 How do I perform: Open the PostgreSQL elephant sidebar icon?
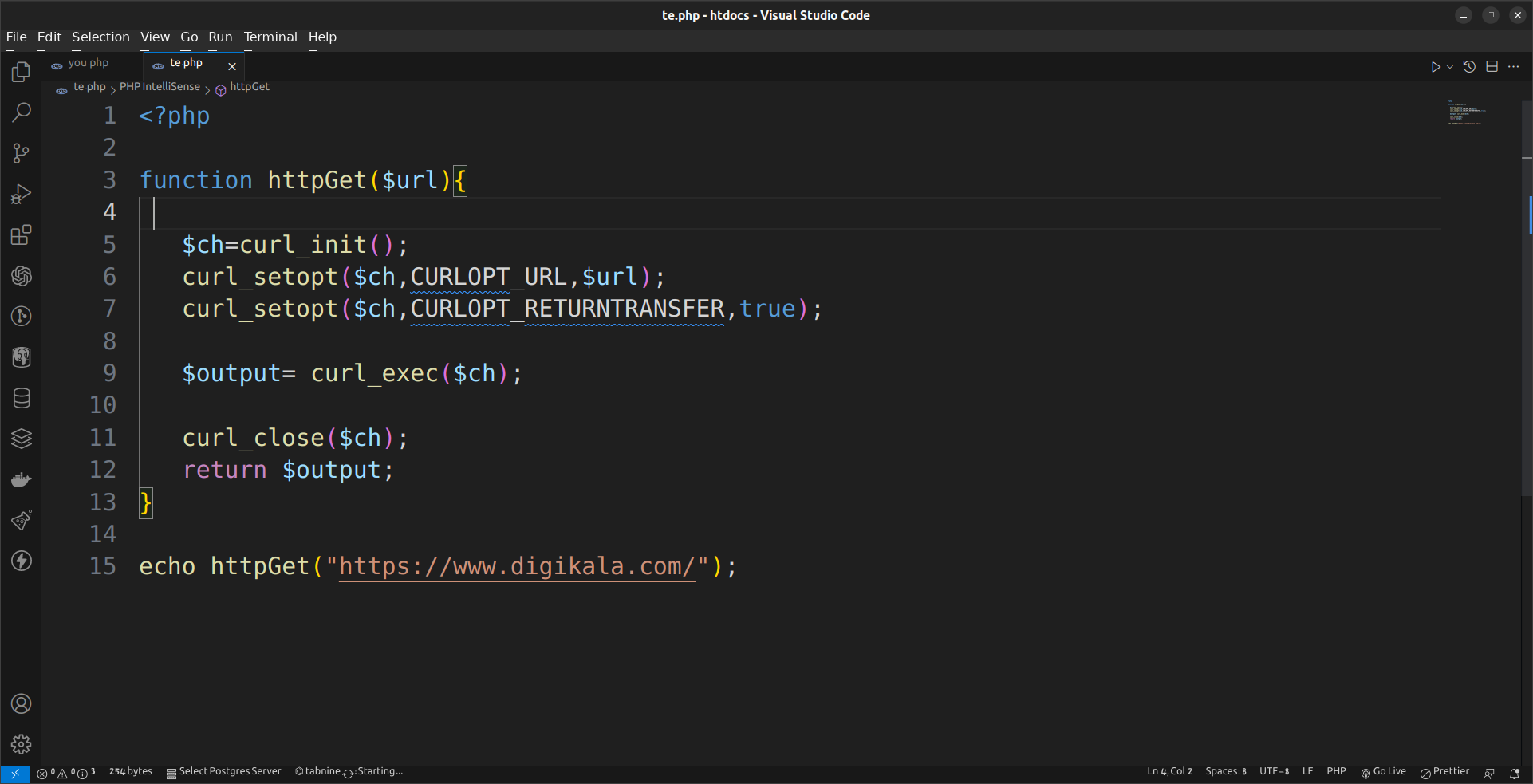[22, 357]
